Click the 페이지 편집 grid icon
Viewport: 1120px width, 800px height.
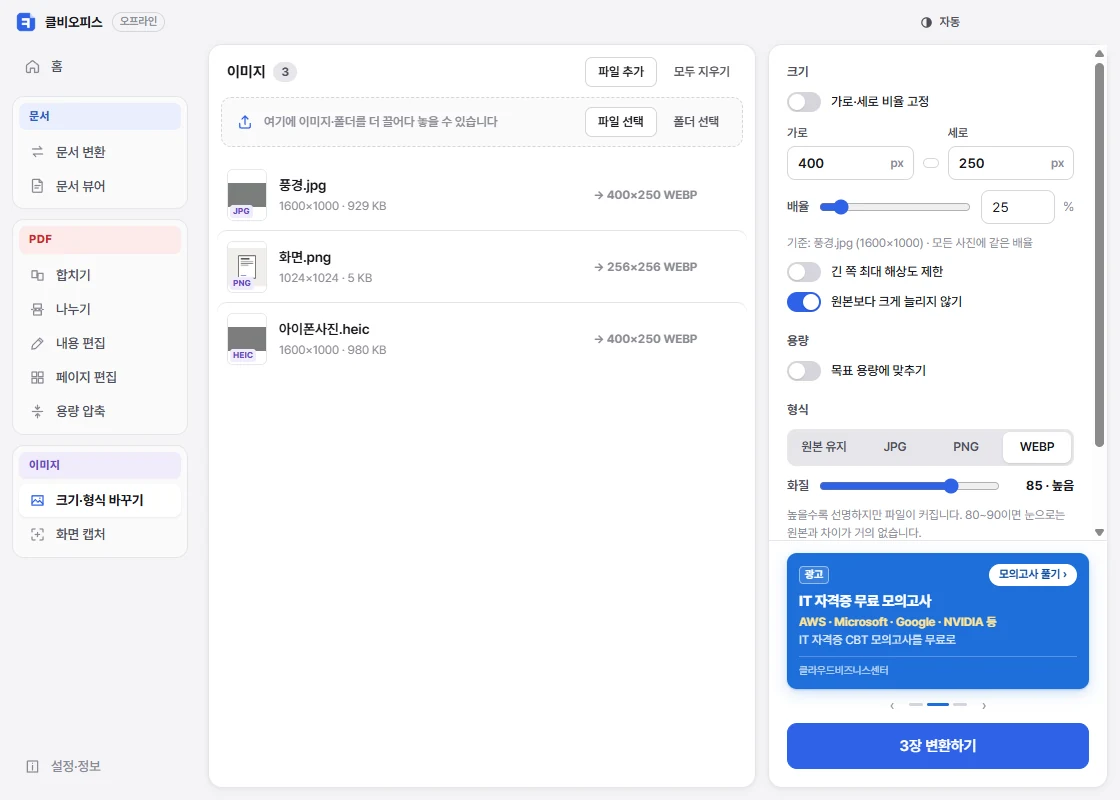click(x=37, y=377)
